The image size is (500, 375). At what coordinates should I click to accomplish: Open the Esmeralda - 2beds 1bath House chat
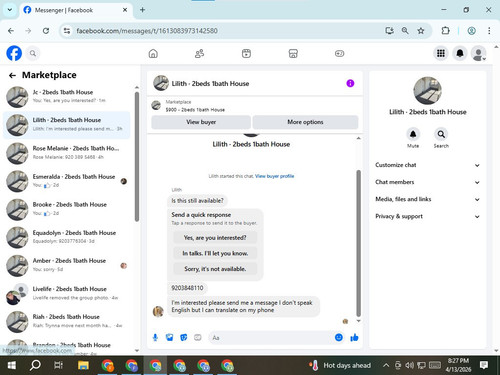tap(67, 181)
